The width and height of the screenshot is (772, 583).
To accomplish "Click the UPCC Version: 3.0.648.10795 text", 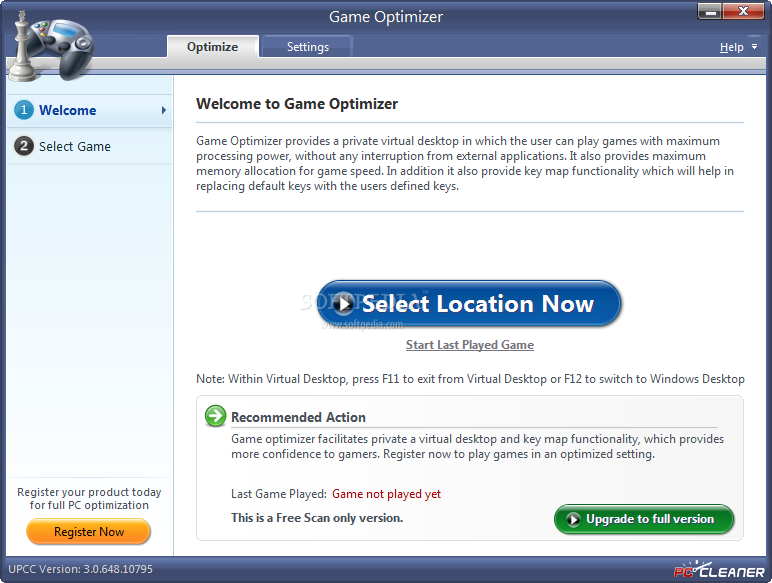I will 81,569.
